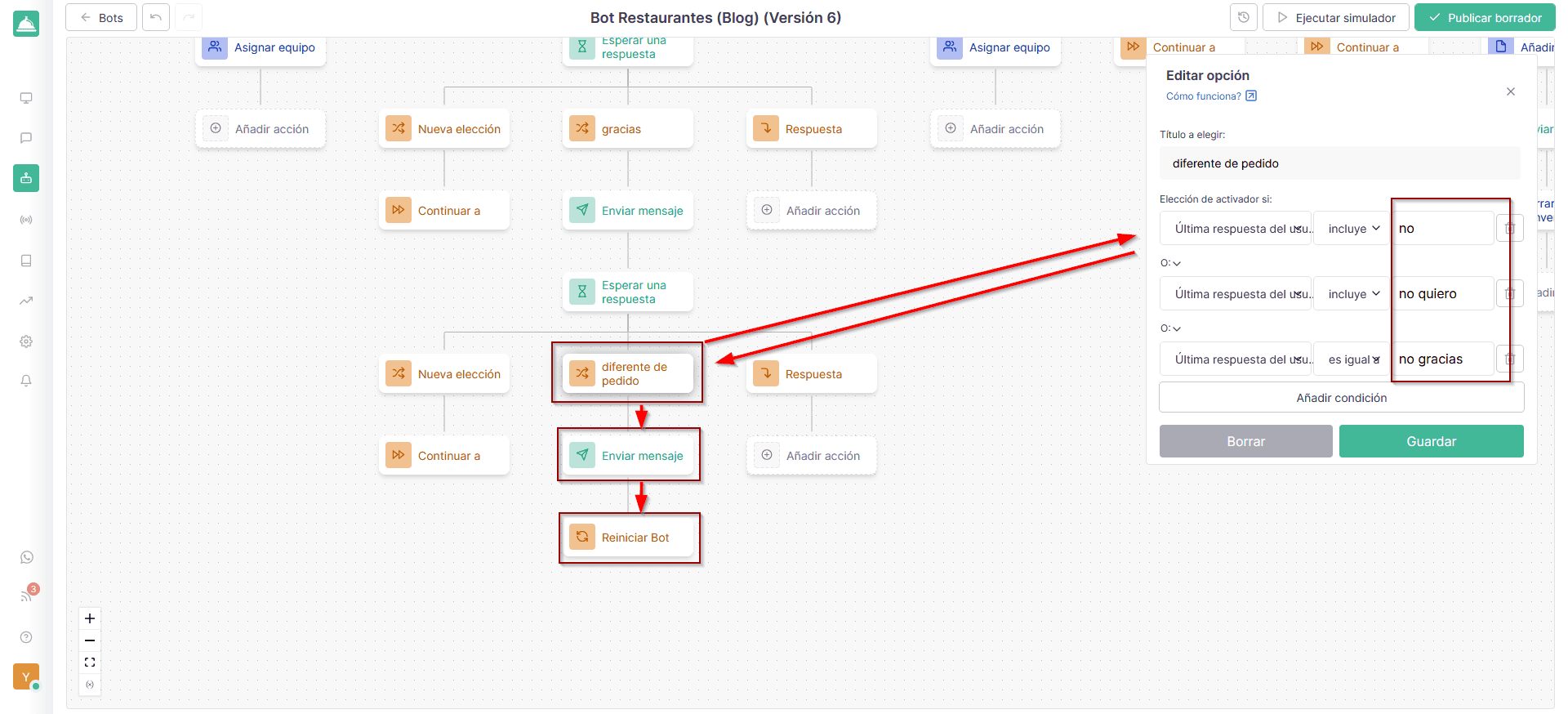Viewport: 1568px width, 714px height.
Task: Select Continuar a under upper Nueva elección
Action: tap(444, 211)
